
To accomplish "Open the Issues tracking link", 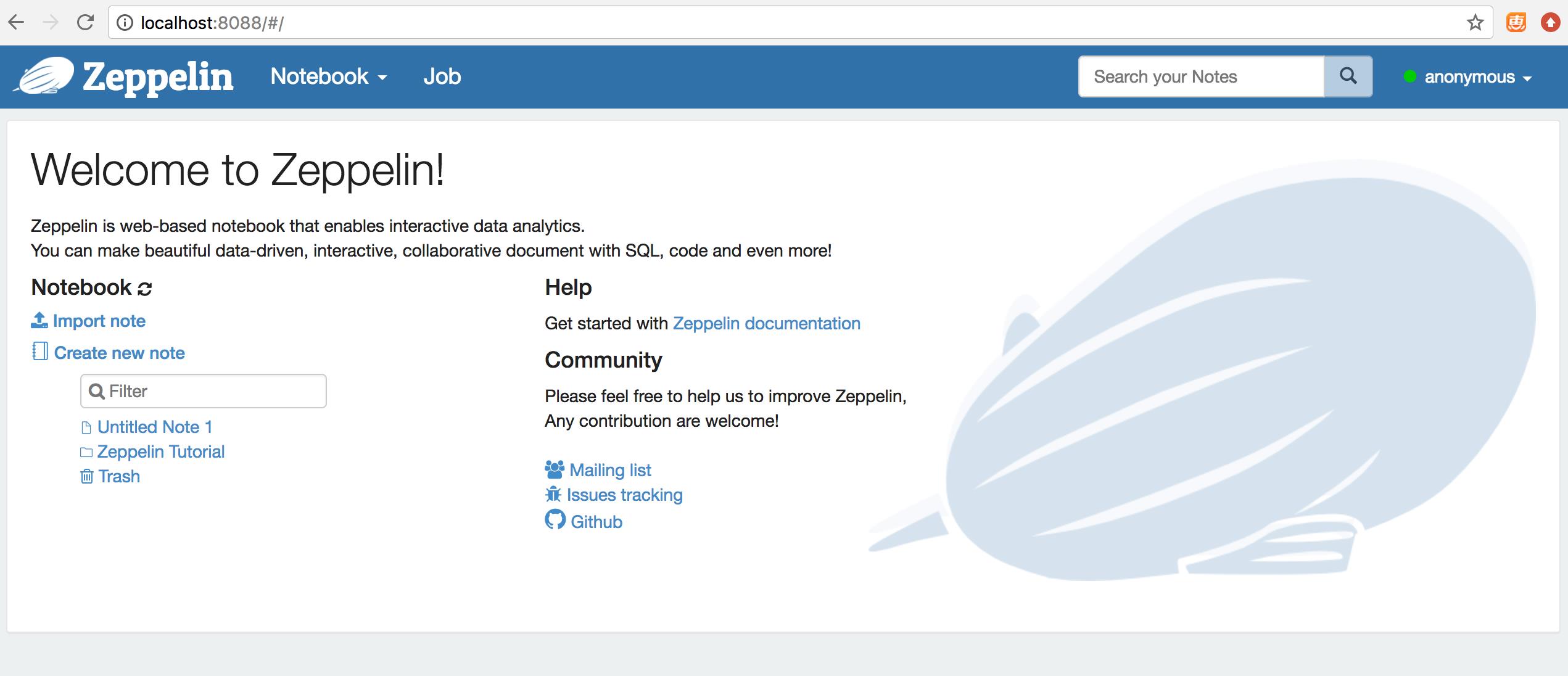I will pyautogui.click(x=625, y=495).
